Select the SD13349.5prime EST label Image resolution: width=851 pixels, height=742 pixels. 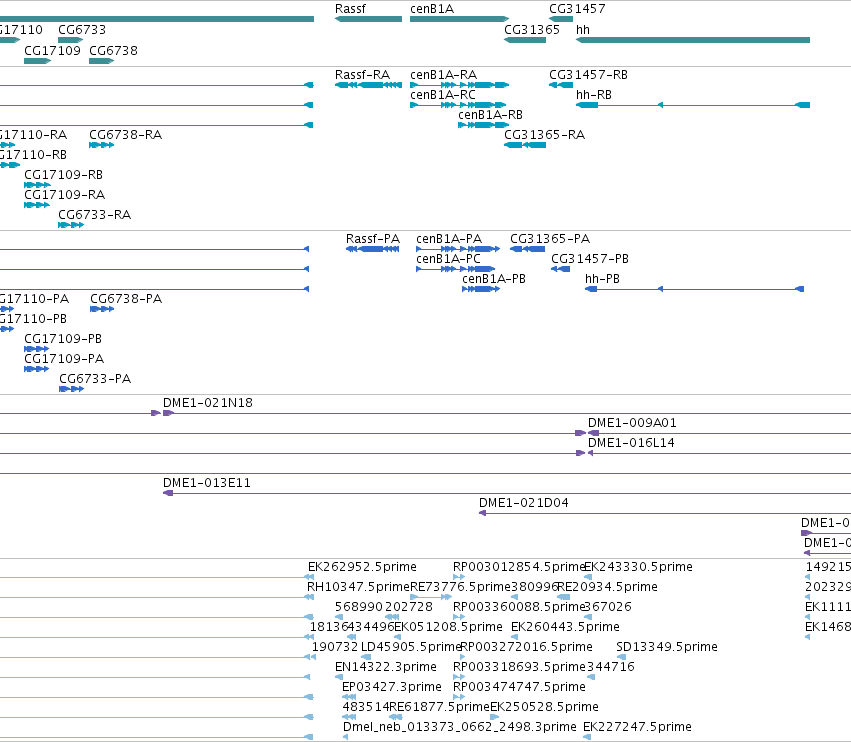(x=667, y=647)
